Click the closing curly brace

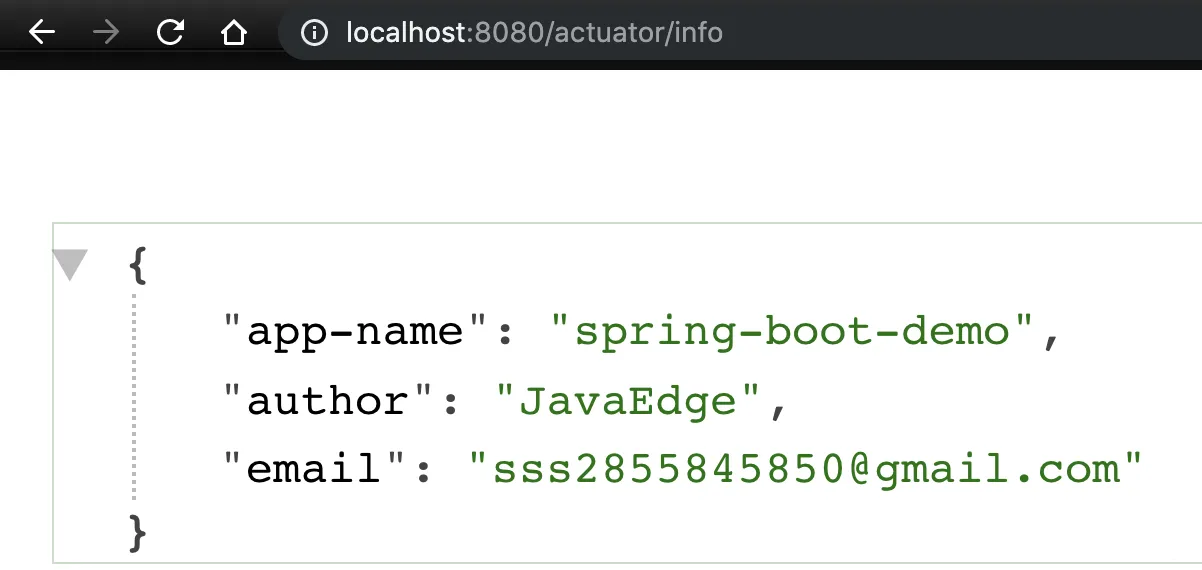click(139, 532)
